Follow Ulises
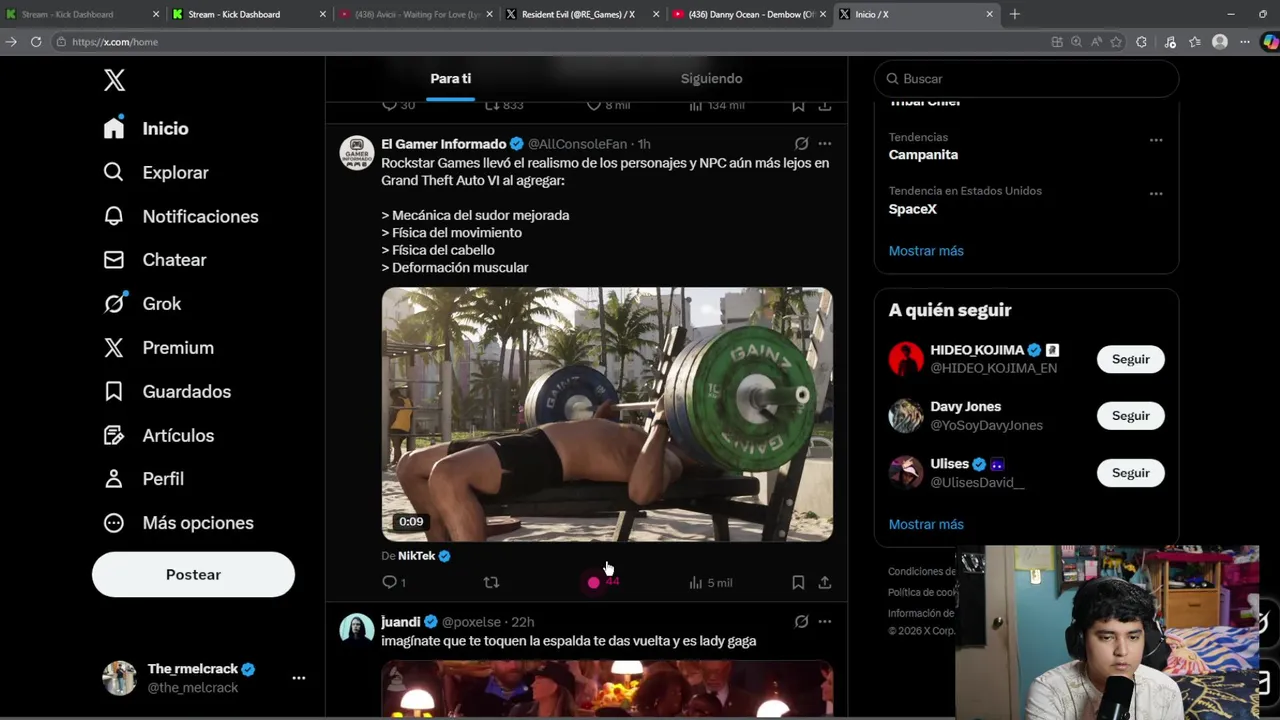Viewport: 1280px width, 720px height. [1131, 473]
